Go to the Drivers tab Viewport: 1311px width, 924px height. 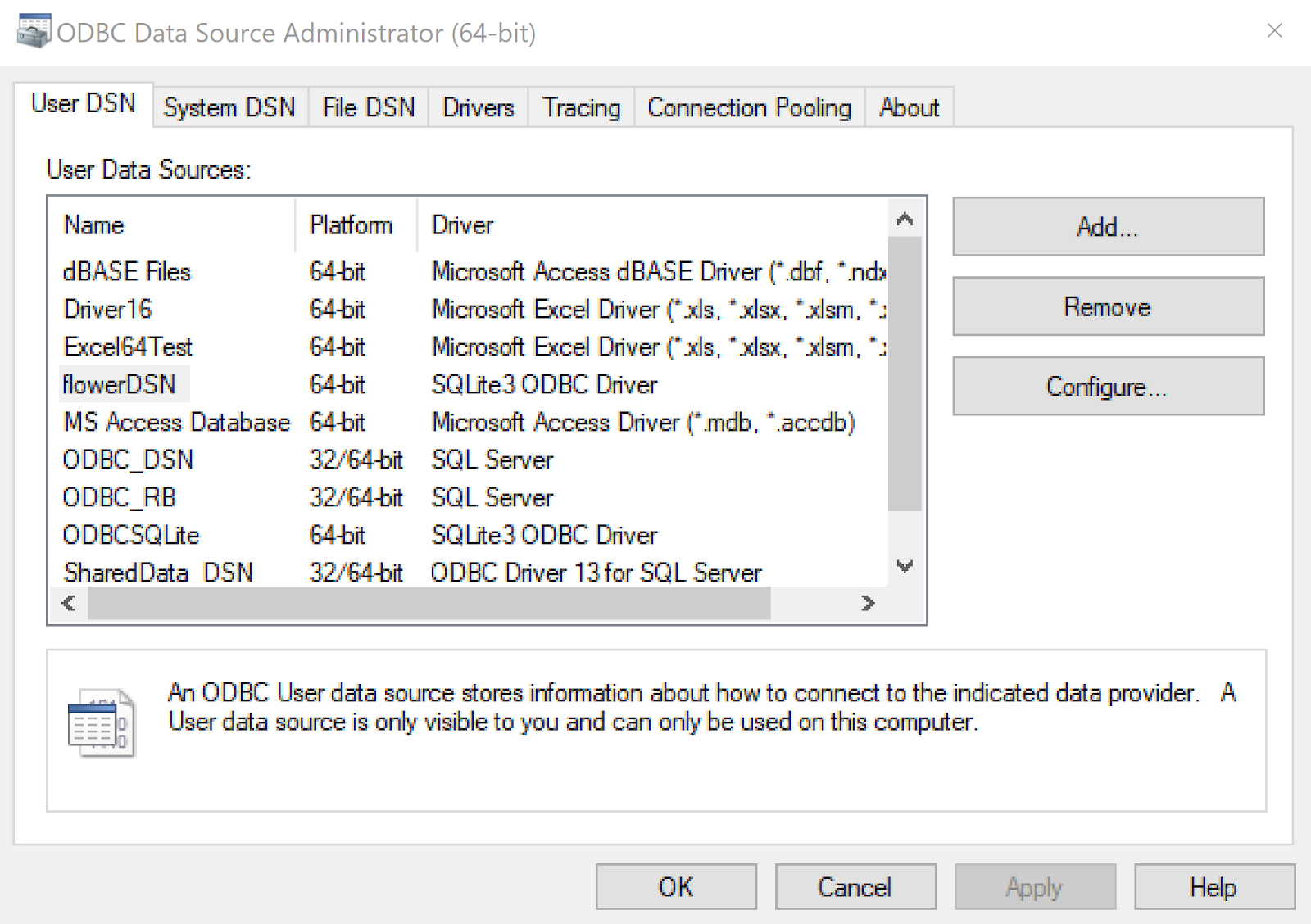point(479,107)
